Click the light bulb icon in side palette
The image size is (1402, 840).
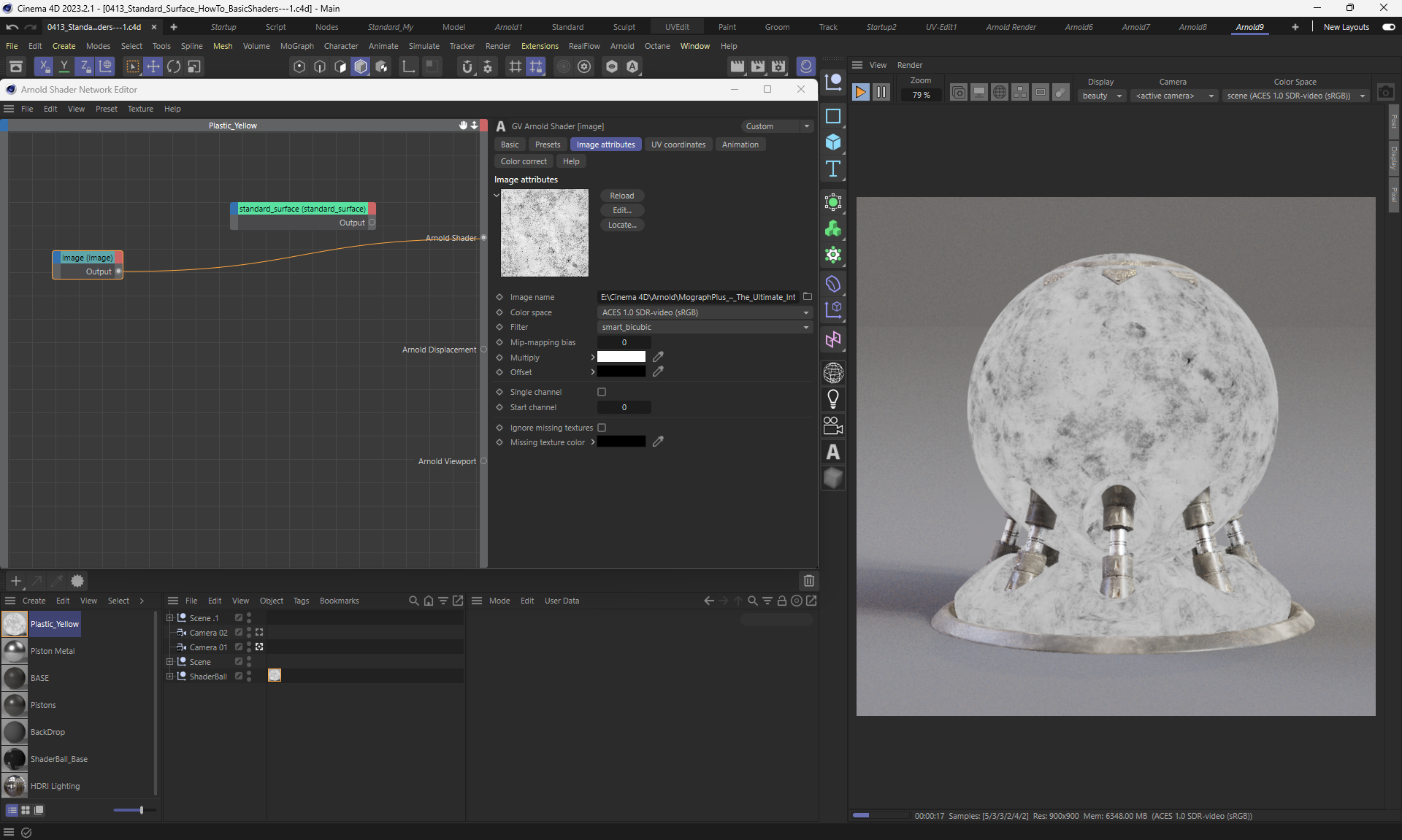833,398
